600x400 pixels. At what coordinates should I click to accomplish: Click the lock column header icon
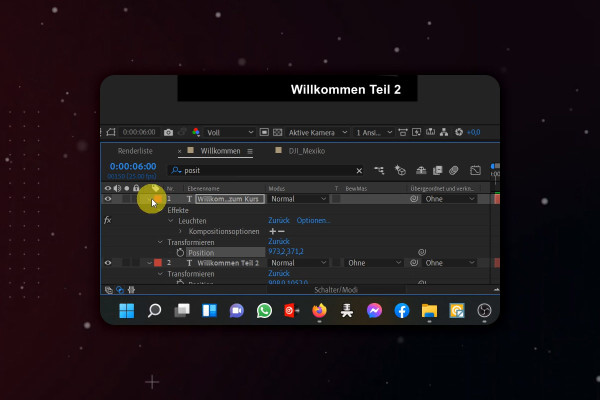tap(136, 188)
